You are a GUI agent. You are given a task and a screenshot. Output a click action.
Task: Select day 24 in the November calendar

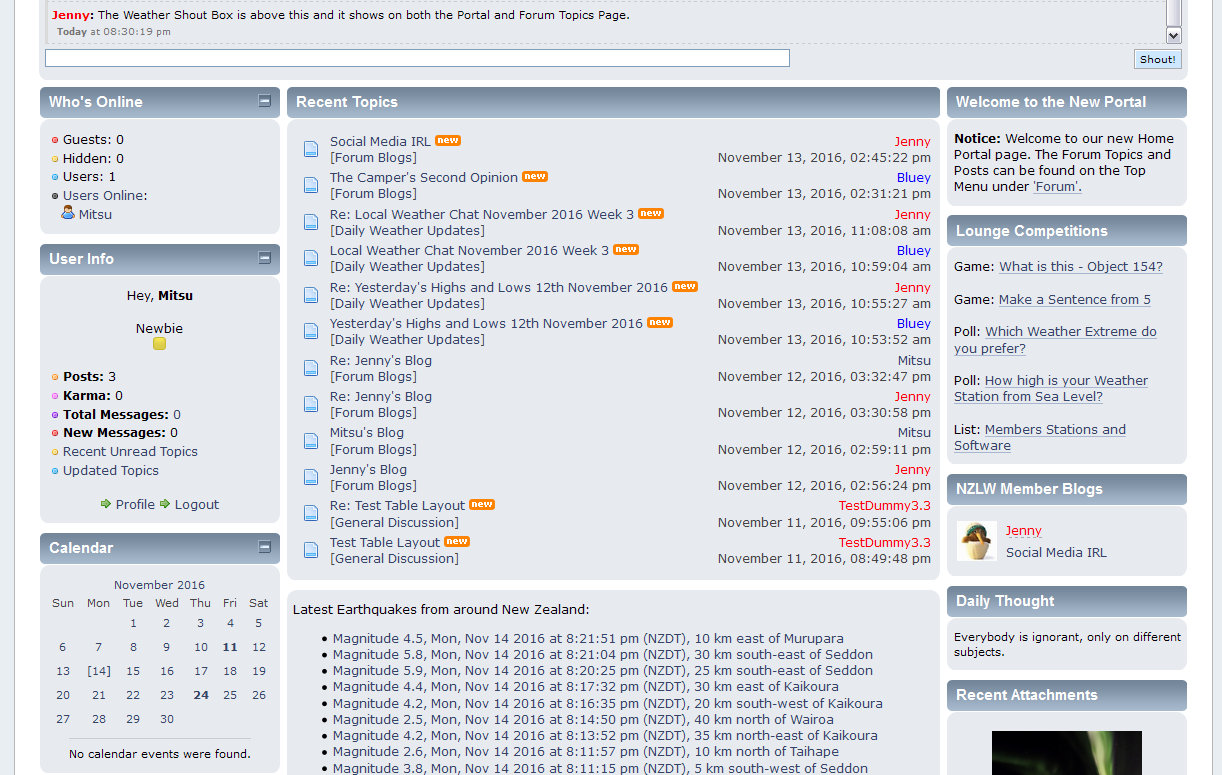pos(201,695)
